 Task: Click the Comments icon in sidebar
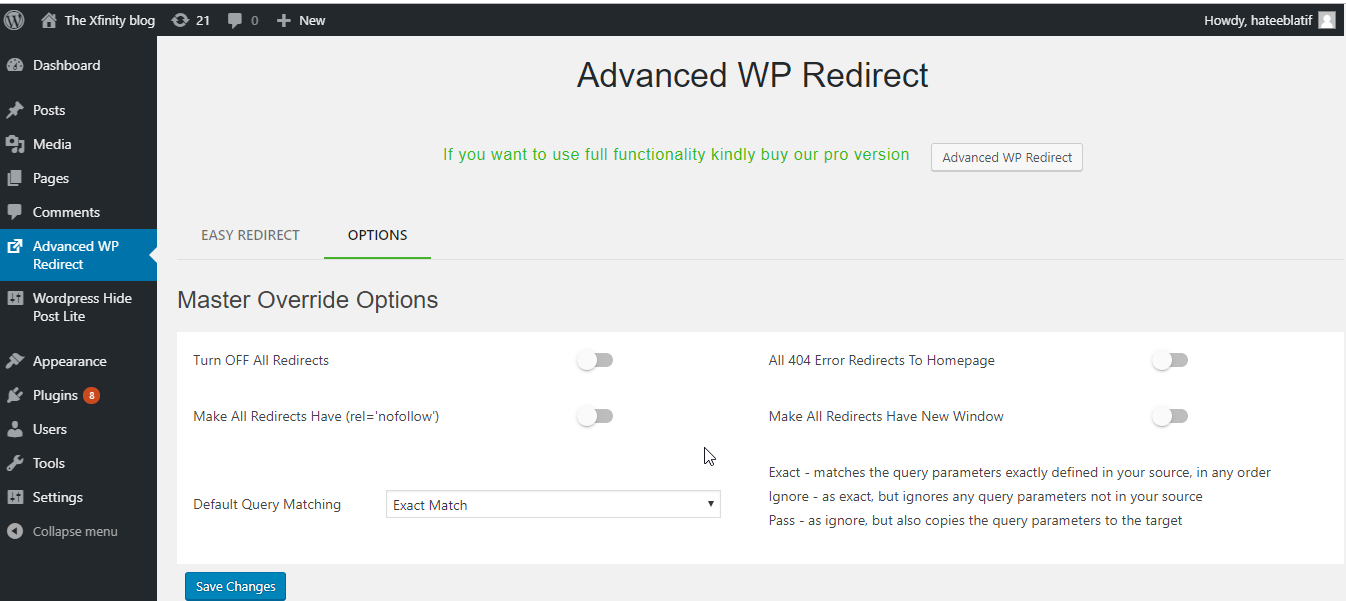(15, 212)
